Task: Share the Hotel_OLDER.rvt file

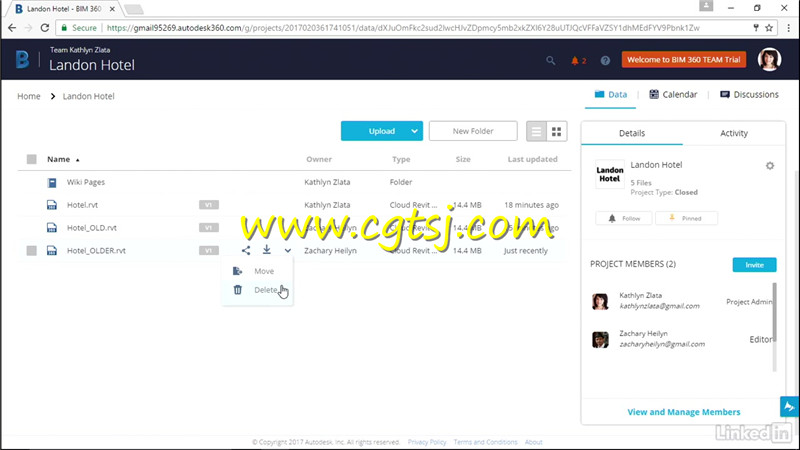Action: click(246, 251)
